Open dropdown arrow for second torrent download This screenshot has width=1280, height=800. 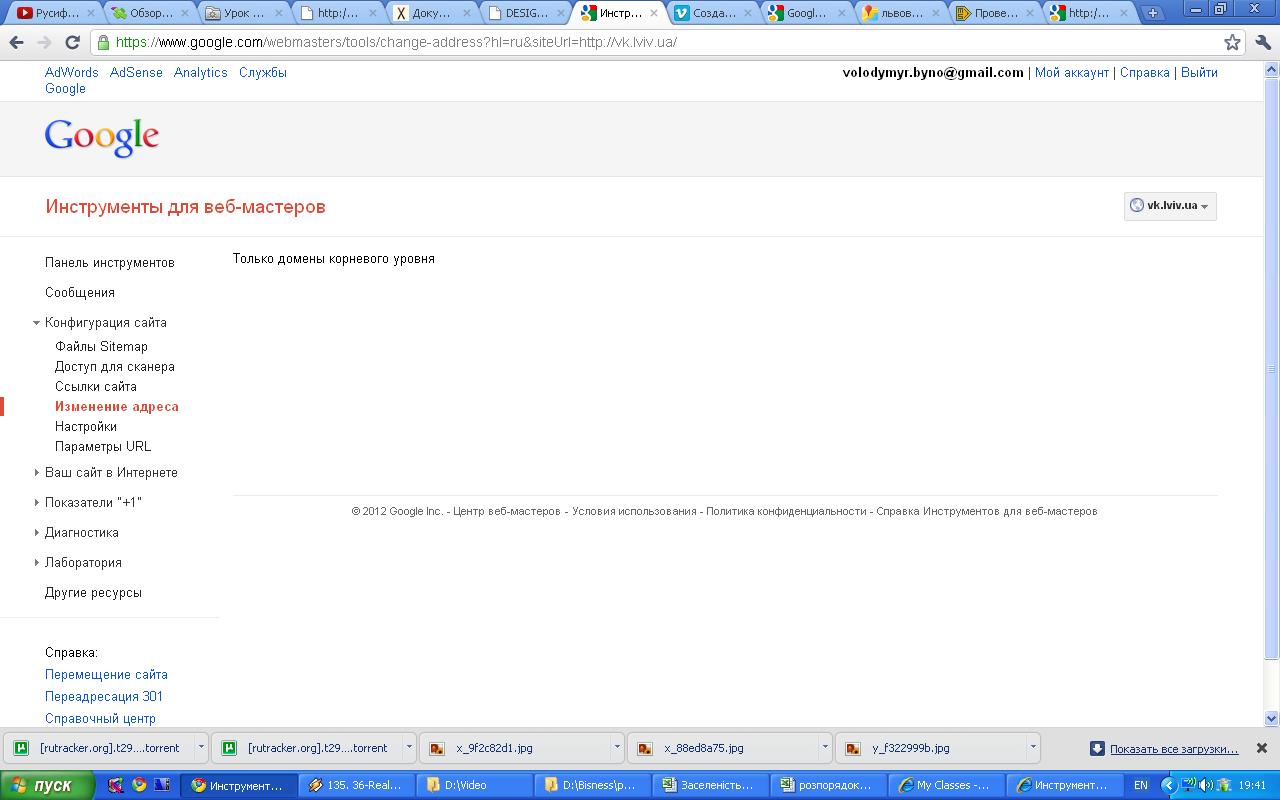409,747
